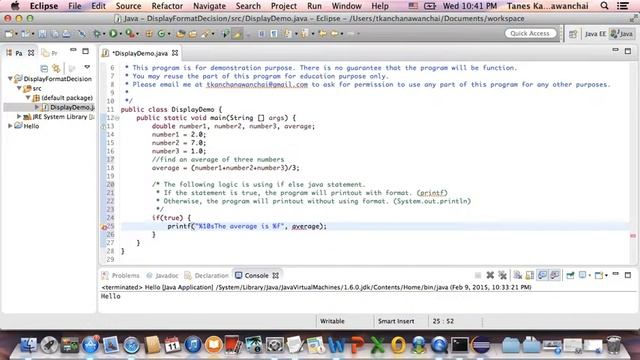The image size is (640, 360).
Task: Click the Save disk icon in toolbar
Action: [x=42, y=34]
